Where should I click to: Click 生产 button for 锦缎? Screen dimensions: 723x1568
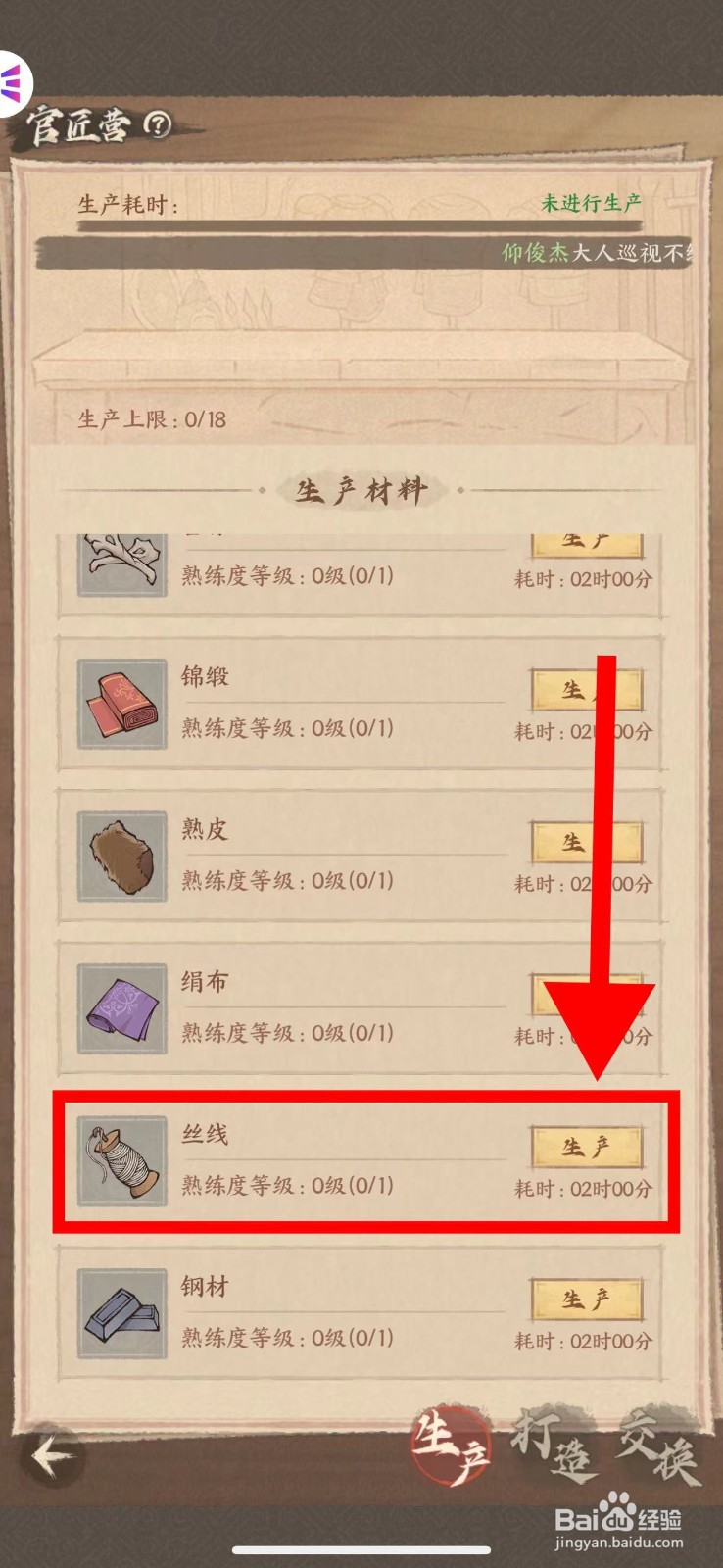586,690
